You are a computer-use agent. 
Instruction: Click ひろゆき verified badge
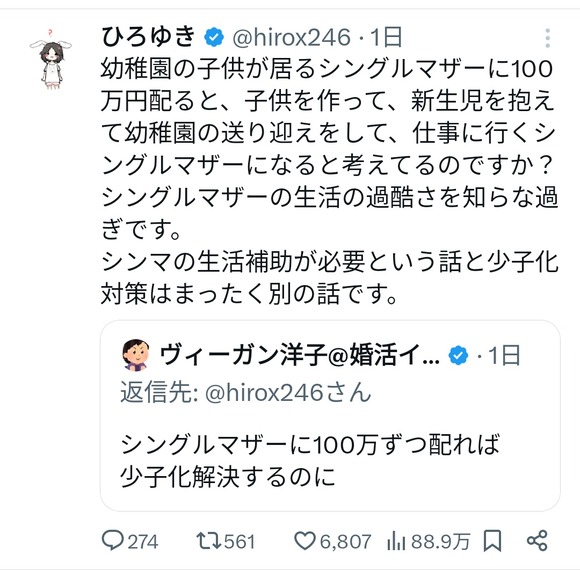[x=214, y=37]
